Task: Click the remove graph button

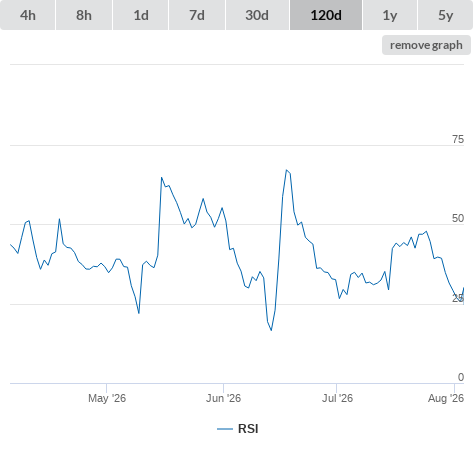Action: [x=426, y=45]
